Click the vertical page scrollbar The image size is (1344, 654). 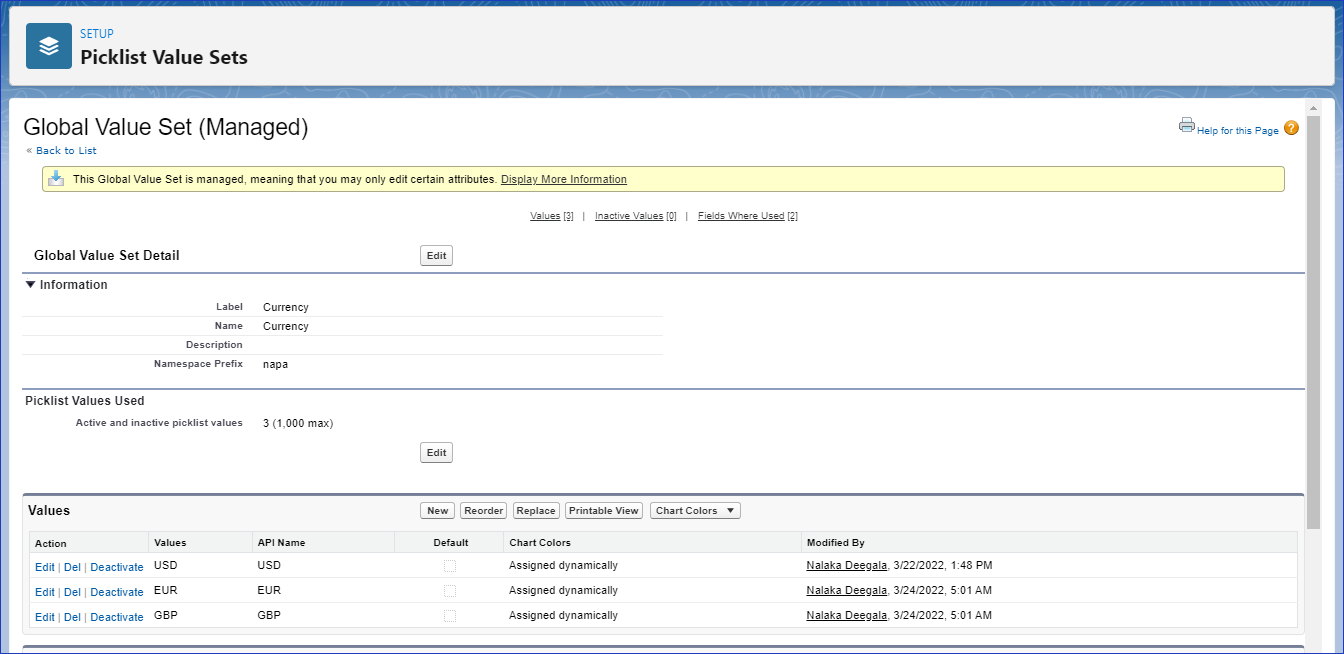pyautogui.click(x=1314, y=300)
